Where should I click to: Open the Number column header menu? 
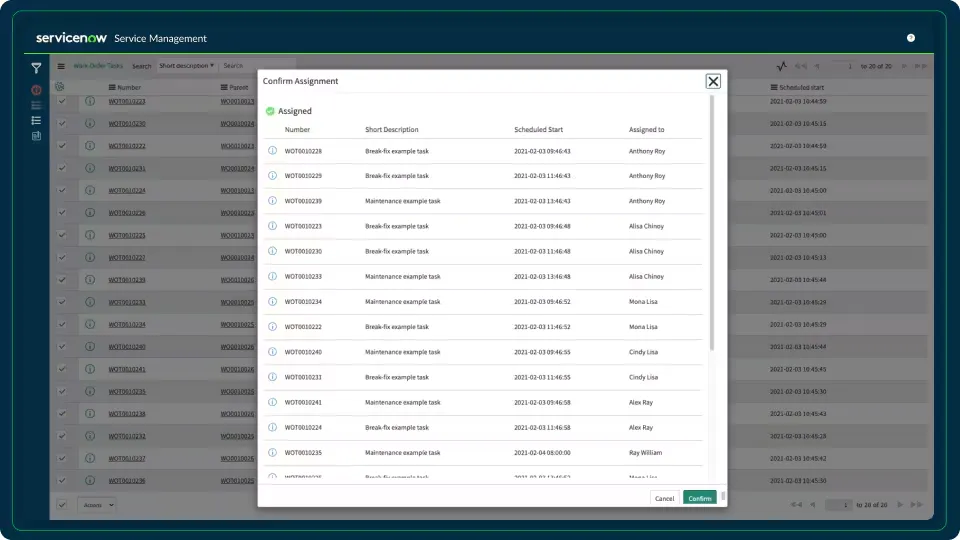coord(112,88)
